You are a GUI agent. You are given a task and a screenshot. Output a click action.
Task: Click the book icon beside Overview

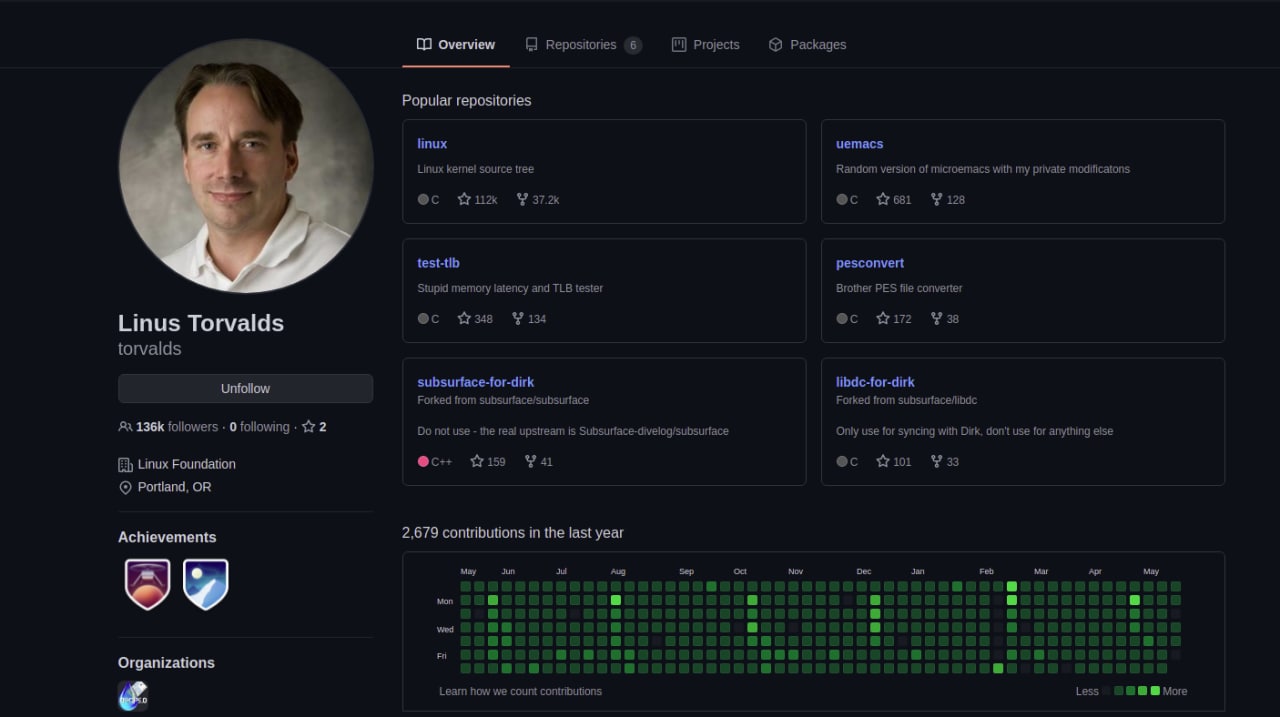pyautogui.click(x=424, y=45)
